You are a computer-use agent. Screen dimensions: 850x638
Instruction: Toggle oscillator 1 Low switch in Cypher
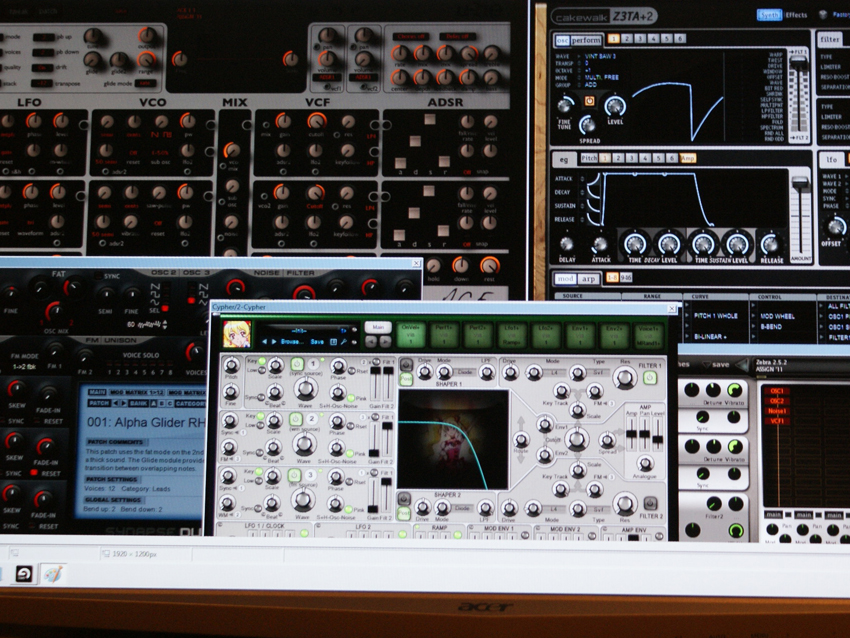pos(262,370)
